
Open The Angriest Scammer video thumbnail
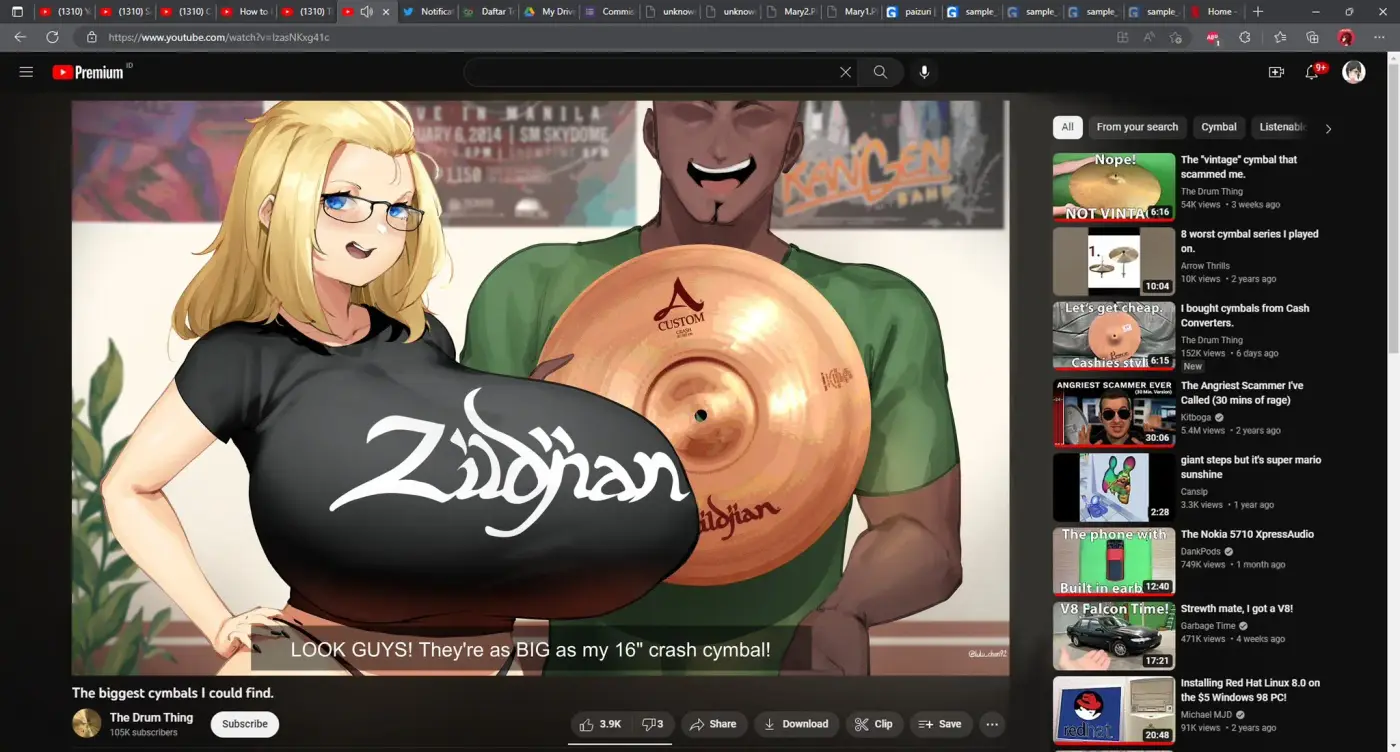[x=1114, y=412]
